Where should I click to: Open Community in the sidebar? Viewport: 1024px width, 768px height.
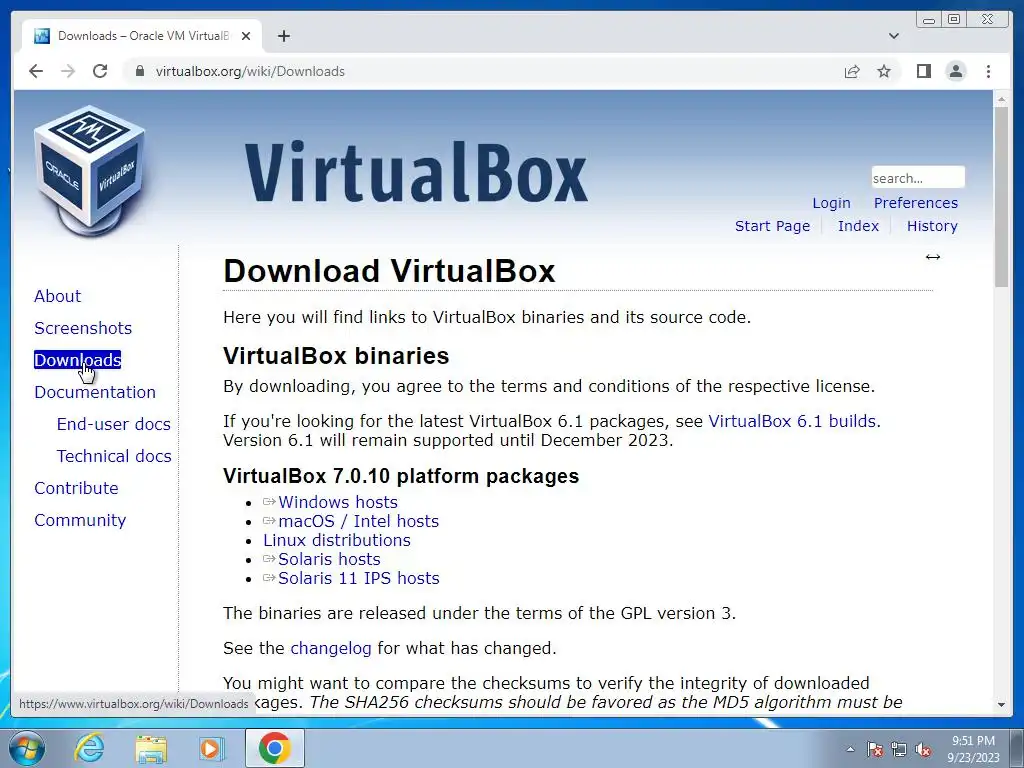coord(80,520)
